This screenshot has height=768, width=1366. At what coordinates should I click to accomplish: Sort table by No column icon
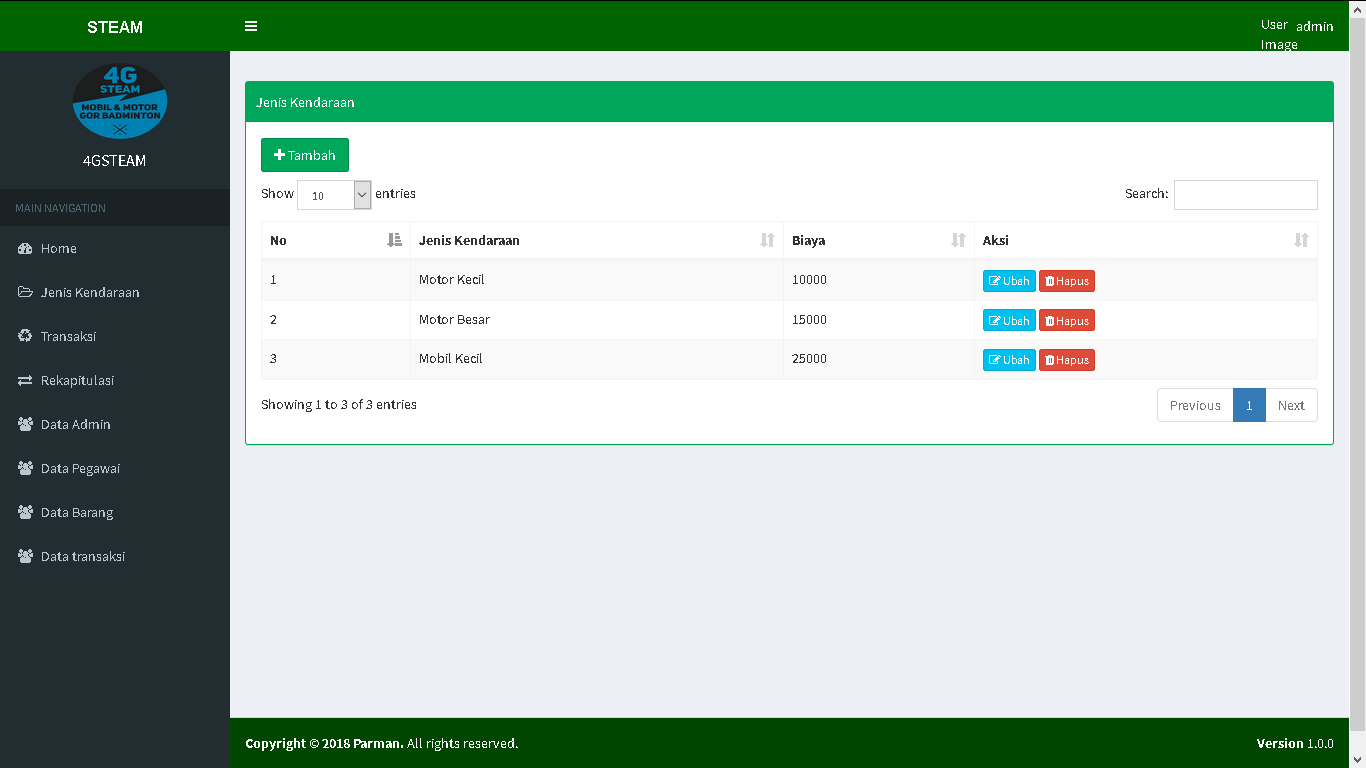394,240
